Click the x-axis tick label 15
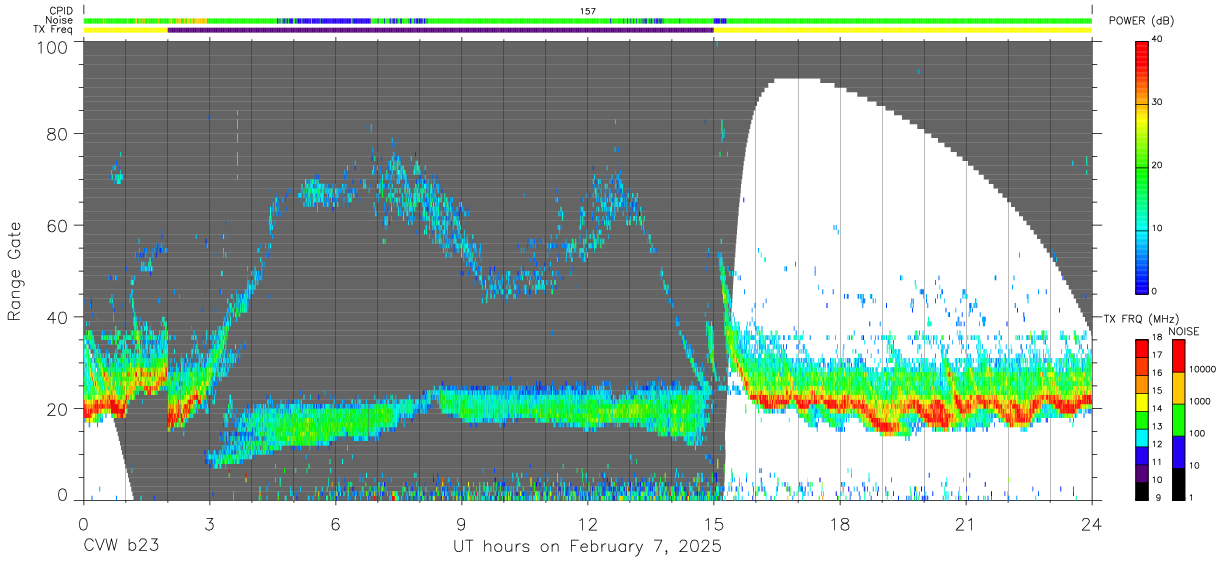1228x567 pixels. coord(714,524)
